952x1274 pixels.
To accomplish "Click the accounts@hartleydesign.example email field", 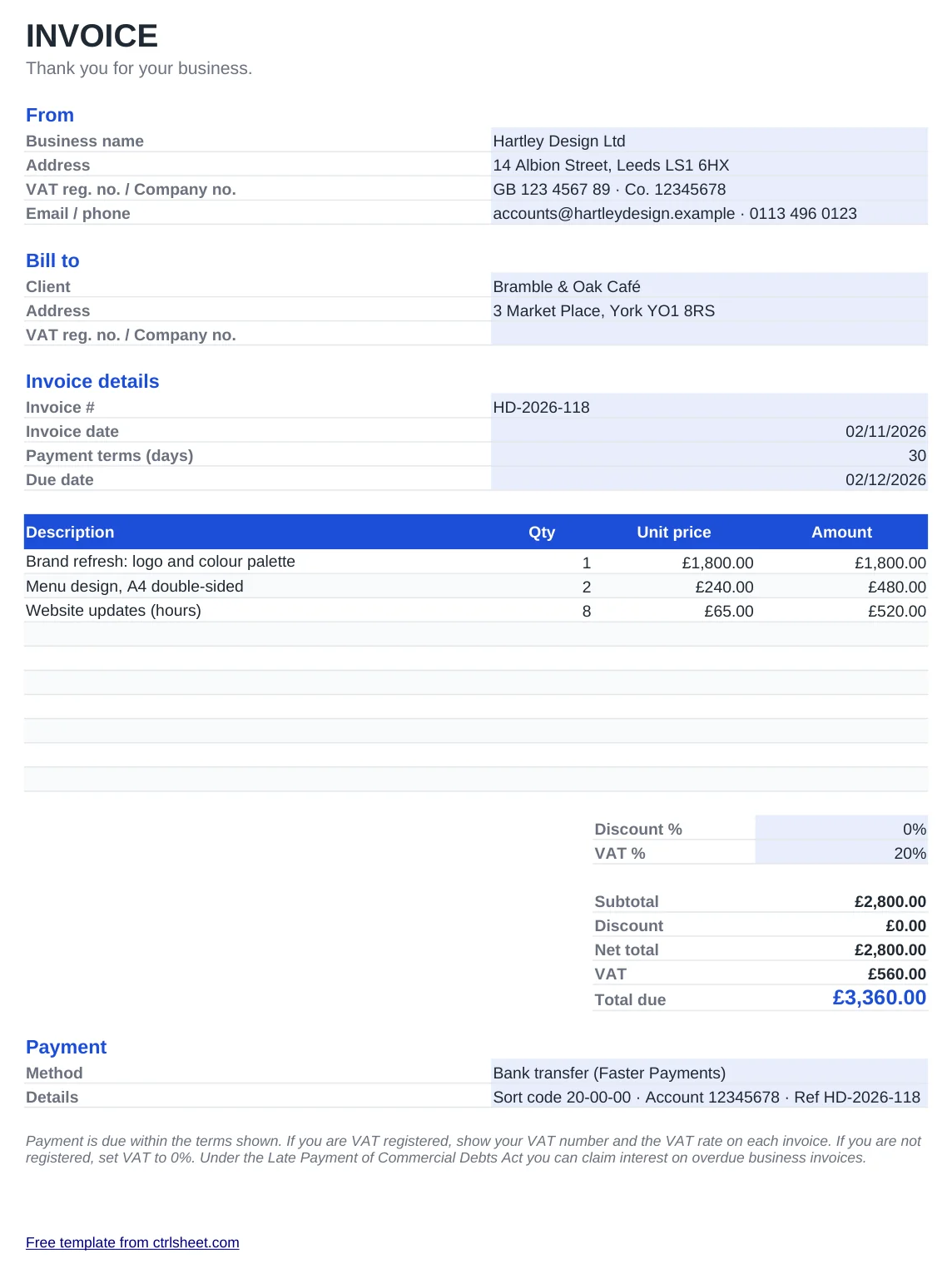I will 709,213.
